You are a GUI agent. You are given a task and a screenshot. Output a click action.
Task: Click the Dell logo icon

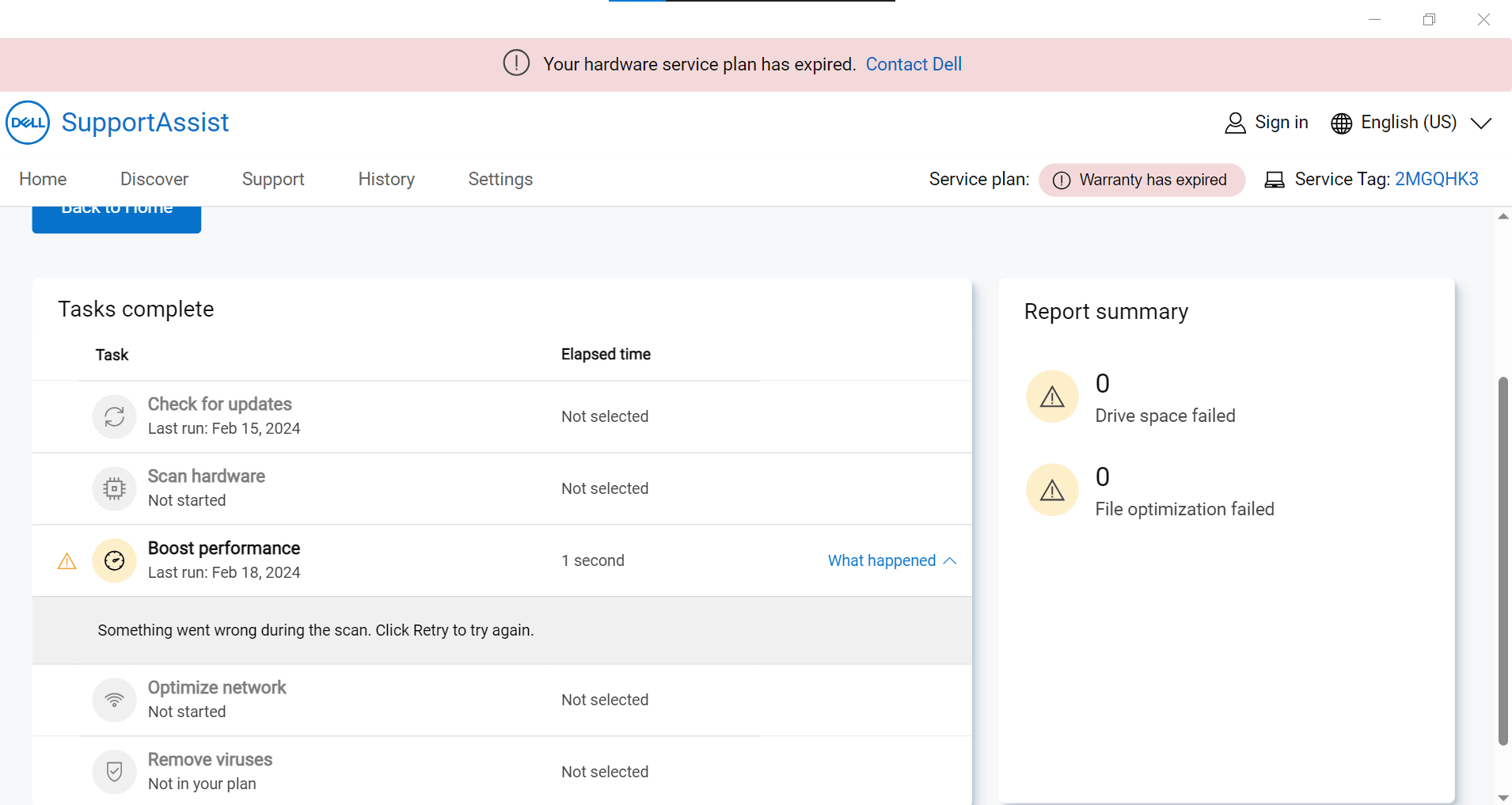coord(28,123)
